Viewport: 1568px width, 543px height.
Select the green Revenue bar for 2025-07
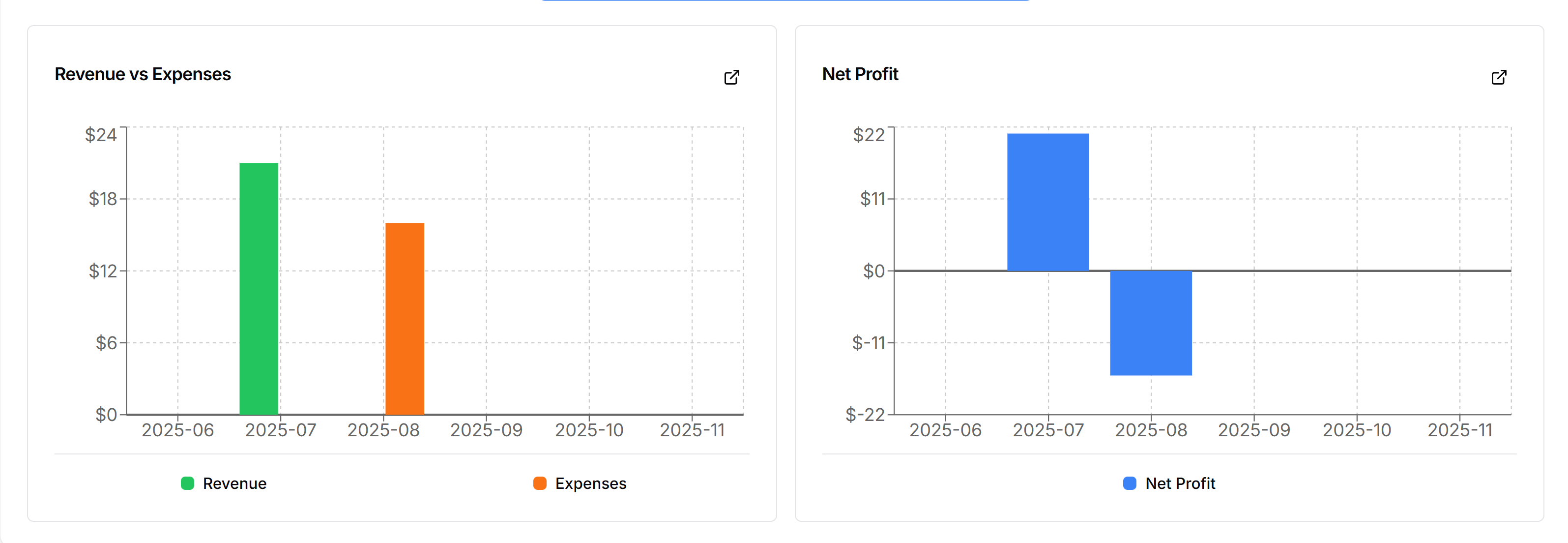259,289
